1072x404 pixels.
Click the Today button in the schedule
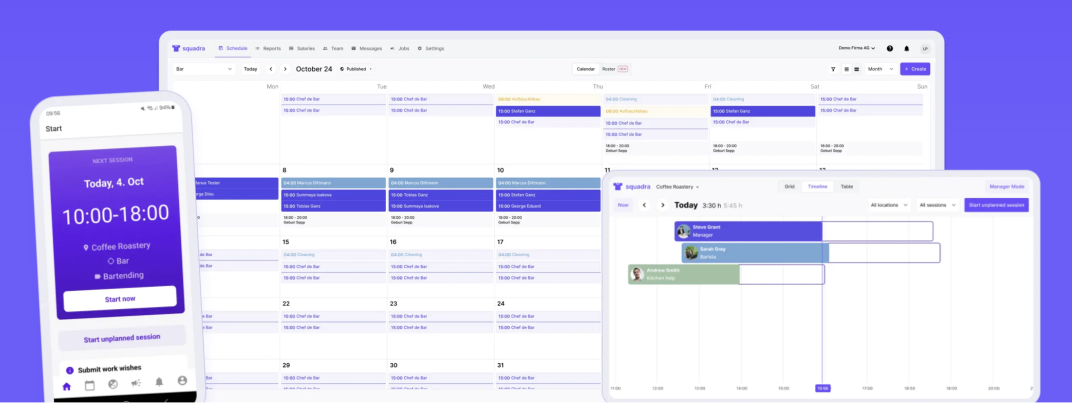pos(251,69)
